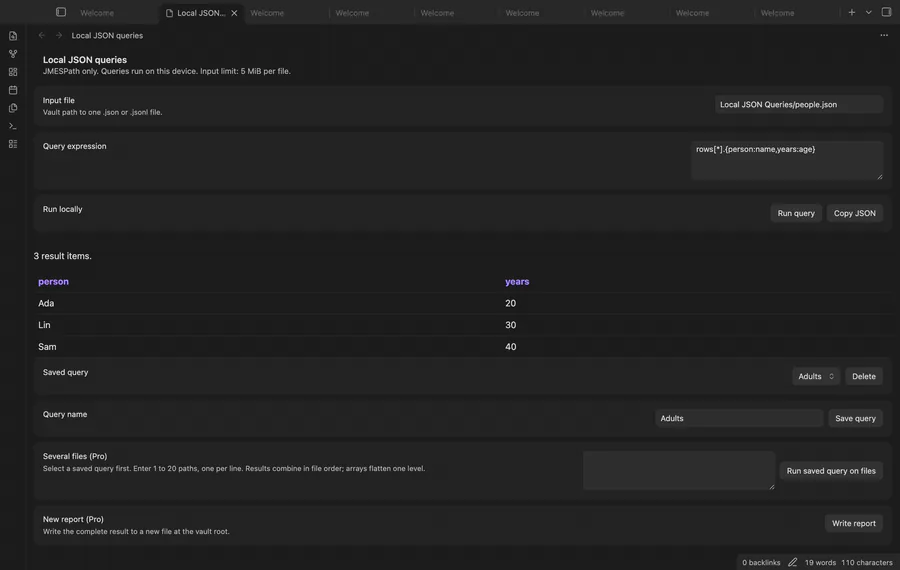Open the three-dot more options menu
900x570 pixels.
884,35
